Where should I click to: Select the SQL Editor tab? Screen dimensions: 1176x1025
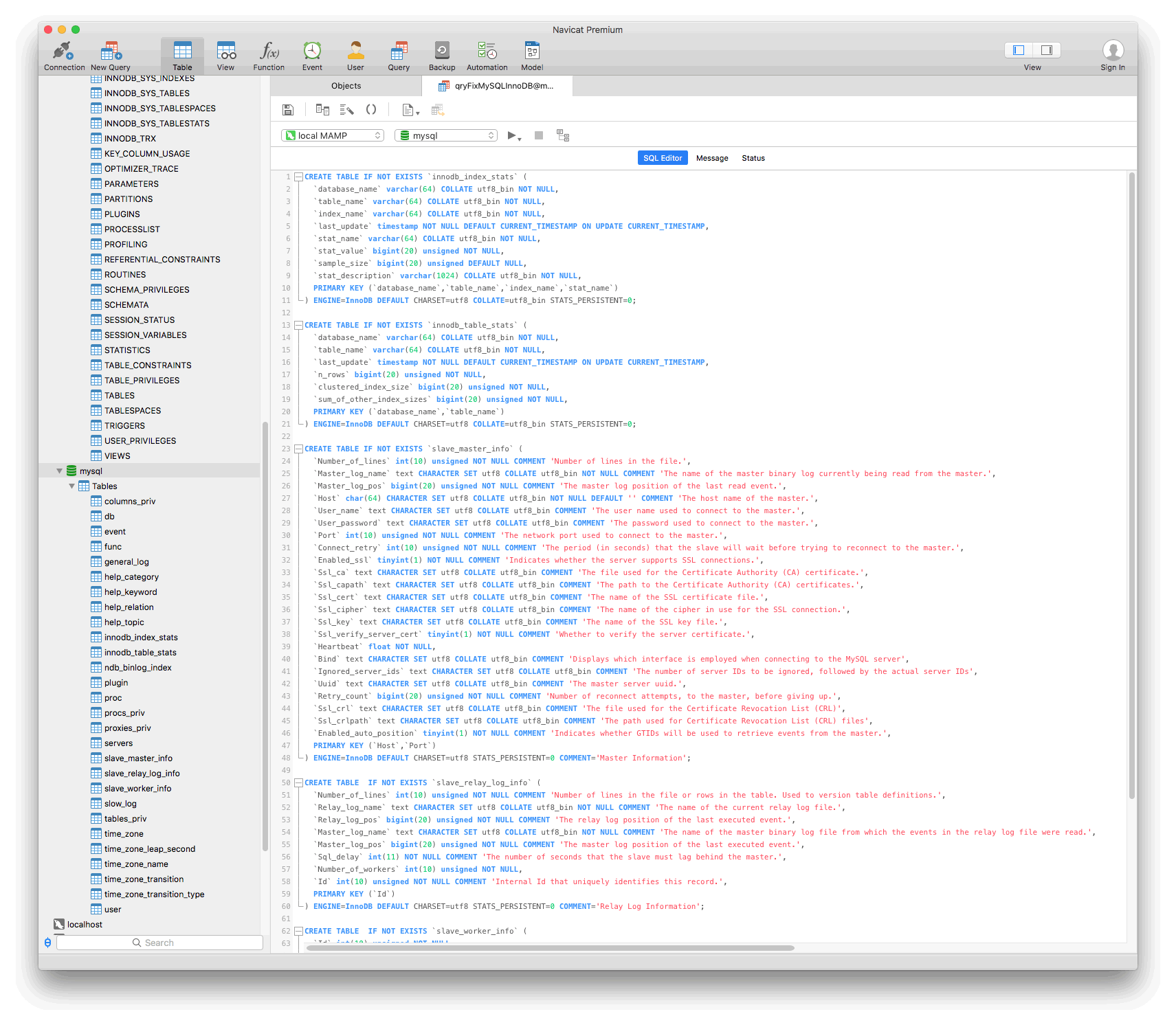(663, 158)
